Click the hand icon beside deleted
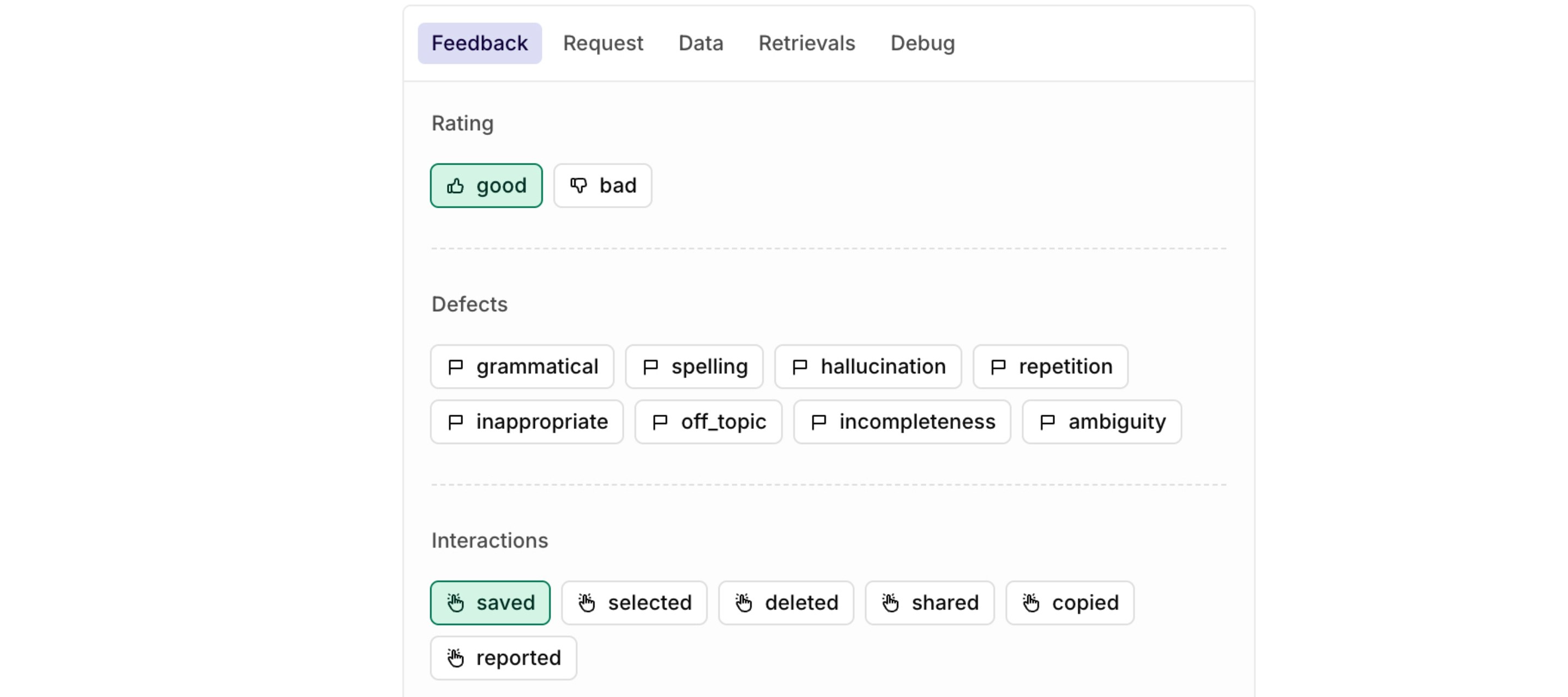 click(x=743, y=603)
